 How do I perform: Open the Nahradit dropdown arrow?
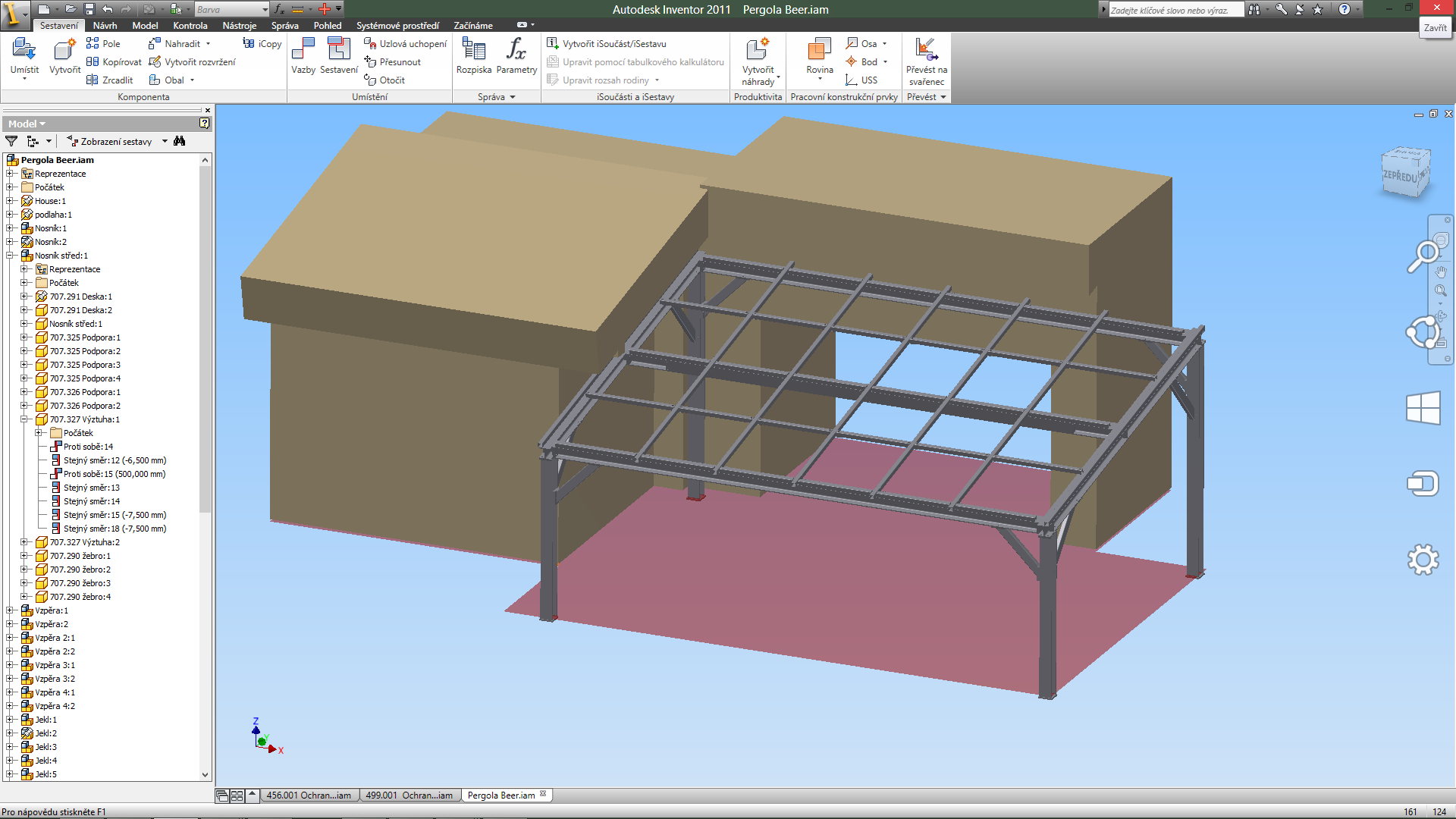pyautogui.click(x=209, y=43)
